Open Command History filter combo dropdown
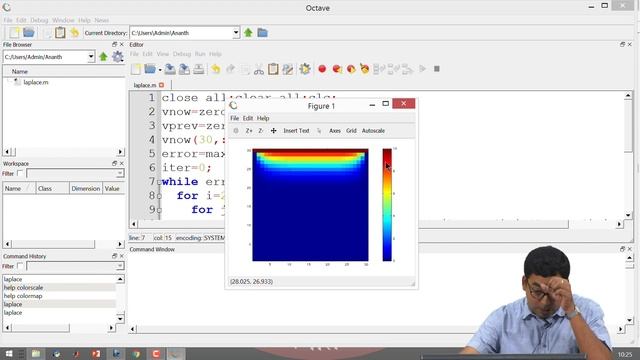 (120, 266)
